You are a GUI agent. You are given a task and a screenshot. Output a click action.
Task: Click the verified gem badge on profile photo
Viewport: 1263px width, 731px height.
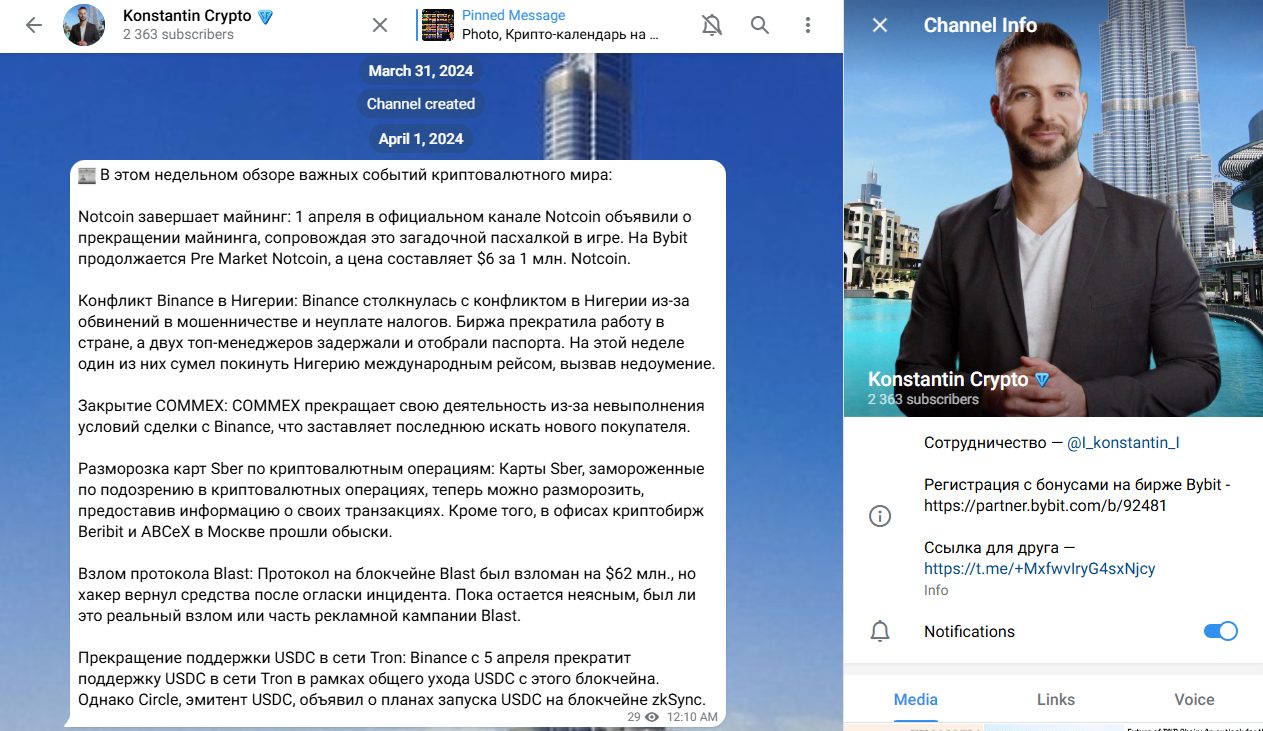1041,380
